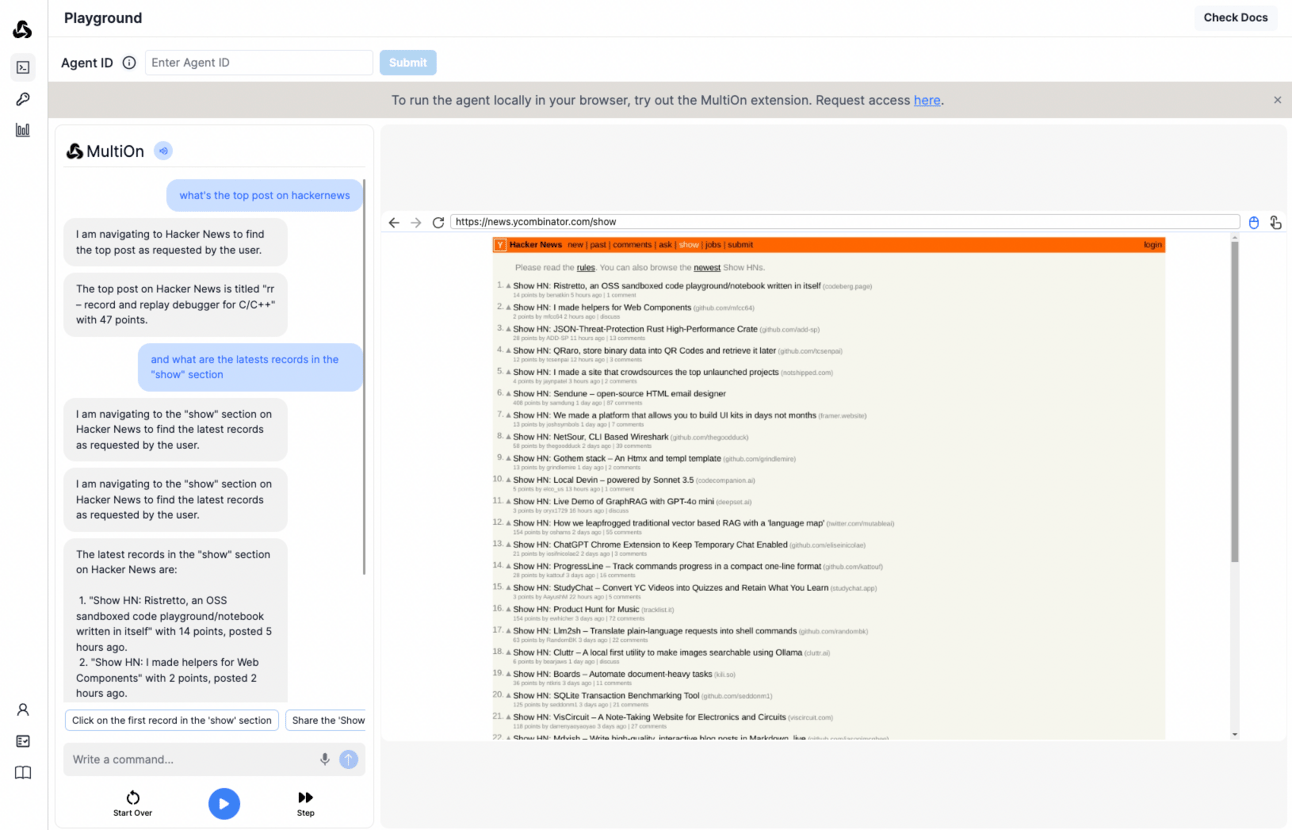Choose suggestion 'Click on the first record'
Image resolution: width=1292 pixels, height=830 pixels.
[172, 720]
